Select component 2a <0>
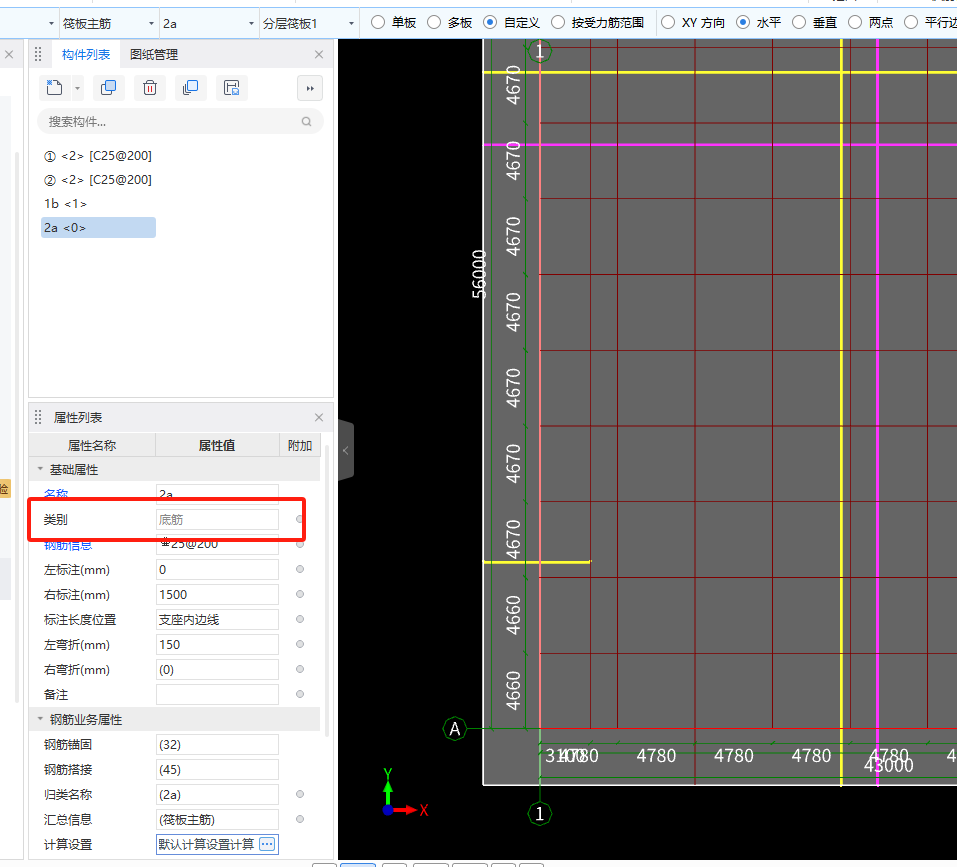The width and height of the screenshot is (957, 867). click(x=98, y=228)
